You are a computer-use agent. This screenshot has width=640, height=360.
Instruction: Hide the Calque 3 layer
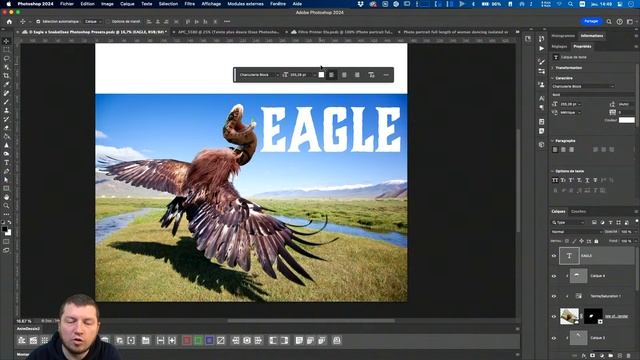(554, 338)
